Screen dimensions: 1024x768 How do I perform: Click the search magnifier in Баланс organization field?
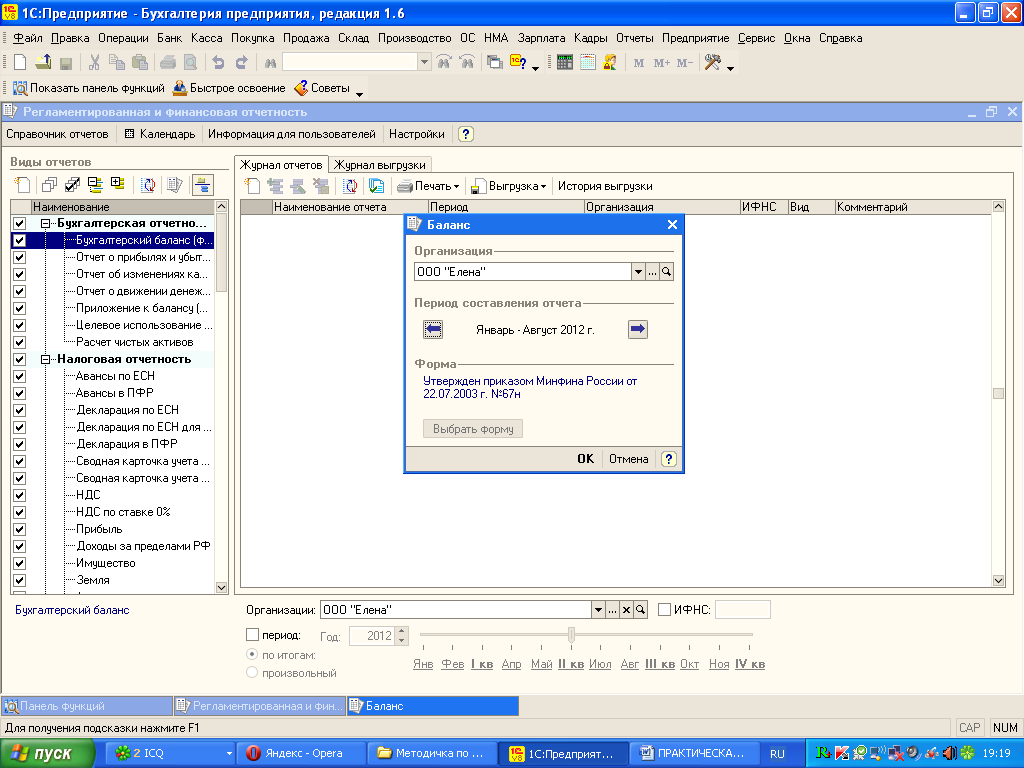pos(666,272)
